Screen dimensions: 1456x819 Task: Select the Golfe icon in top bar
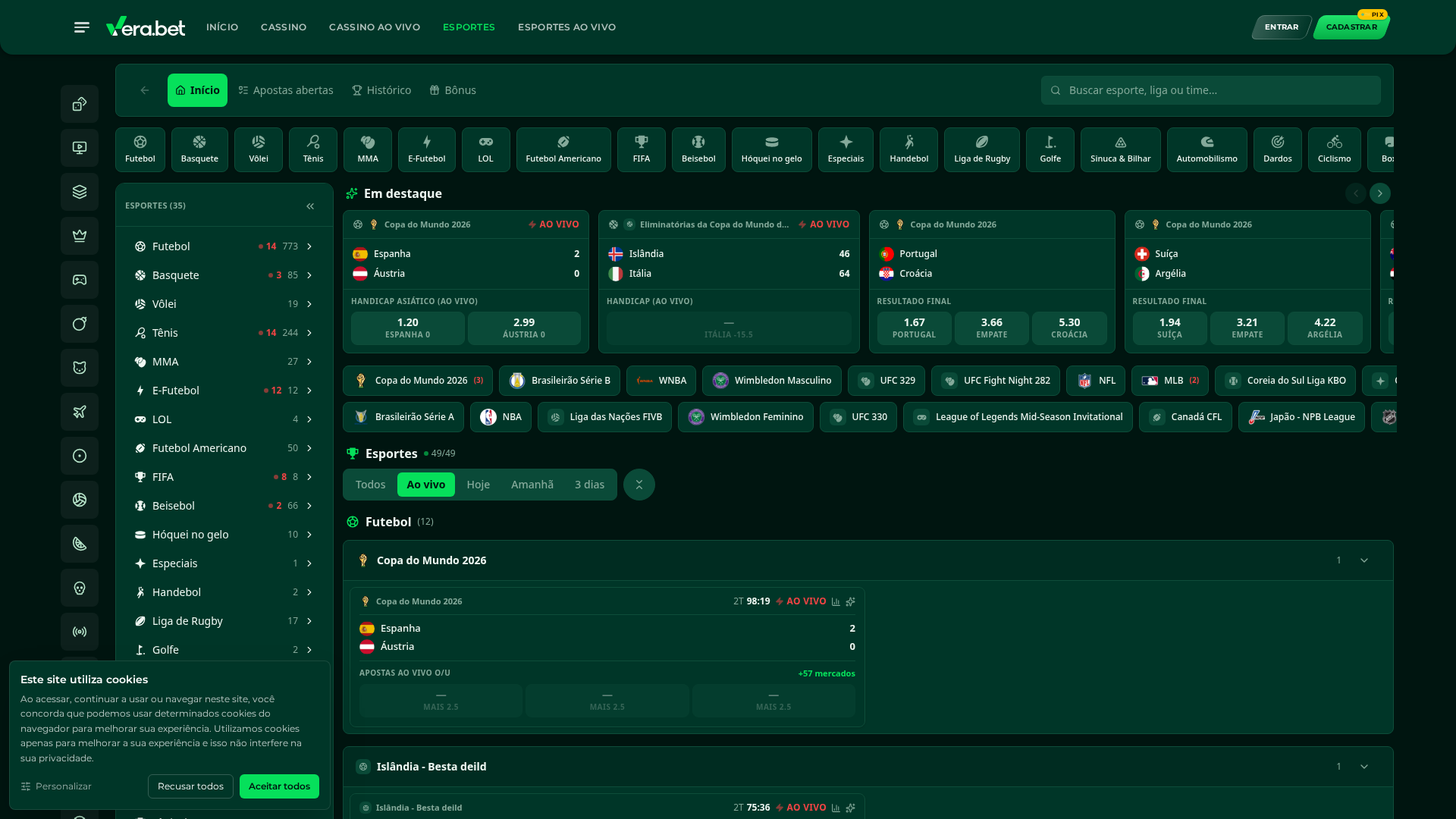click(x=1050, y=149)
